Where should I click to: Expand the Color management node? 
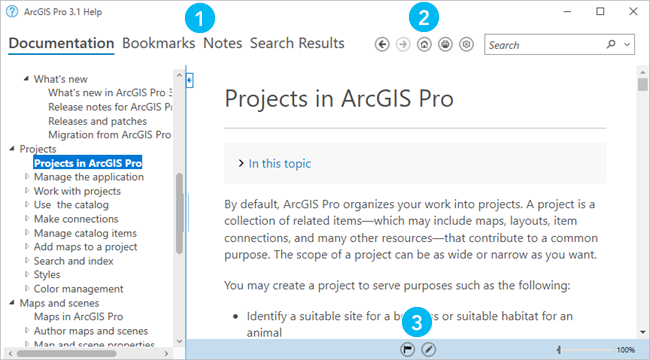[27, 288]
